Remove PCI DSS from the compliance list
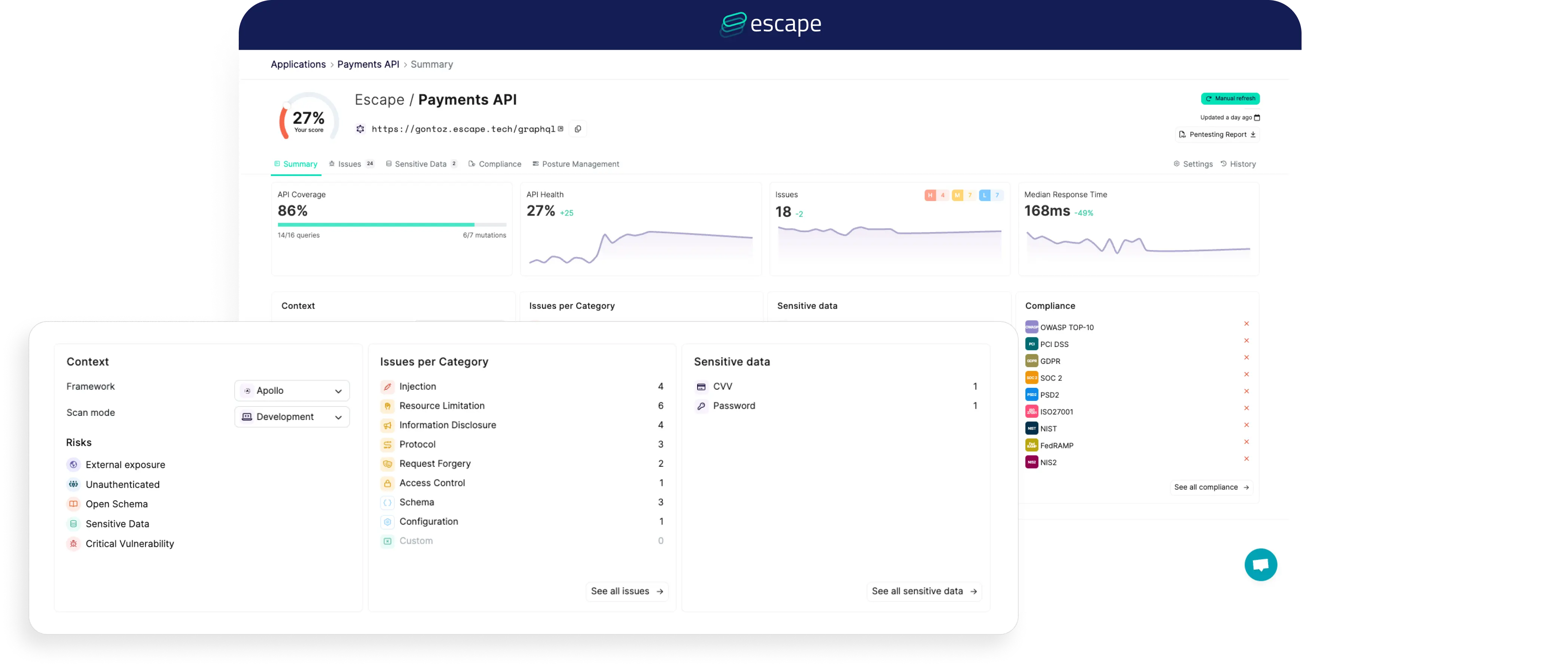The height and width of the screenshot is (667, 1568). pos(1247,340)
